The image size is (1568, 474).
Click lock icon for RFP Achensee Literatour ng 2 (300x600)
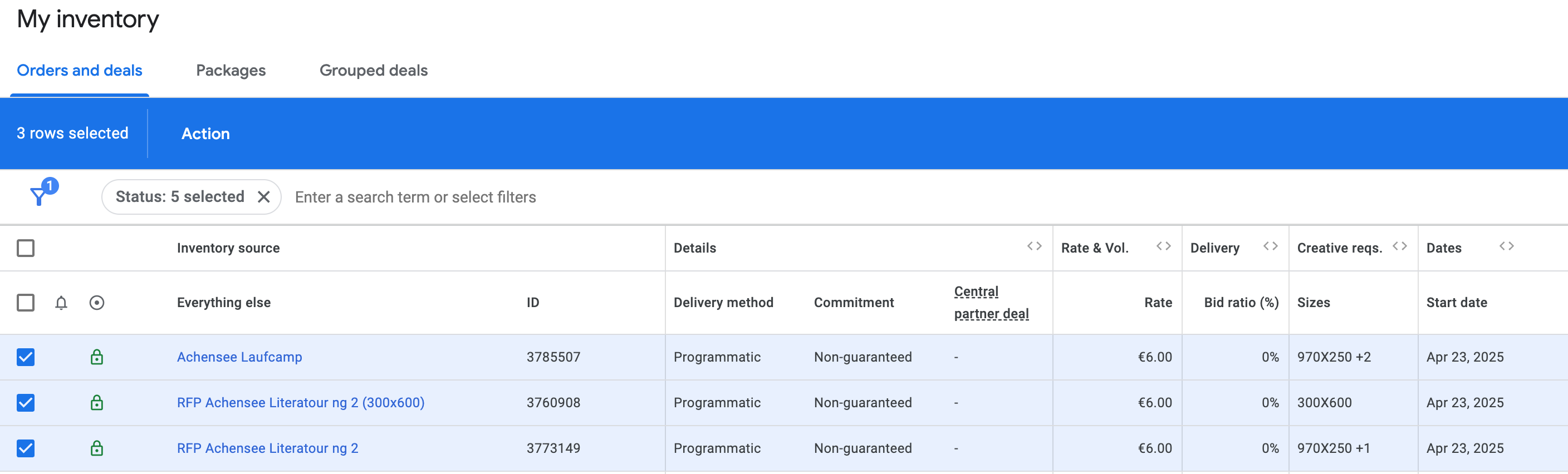97,402
